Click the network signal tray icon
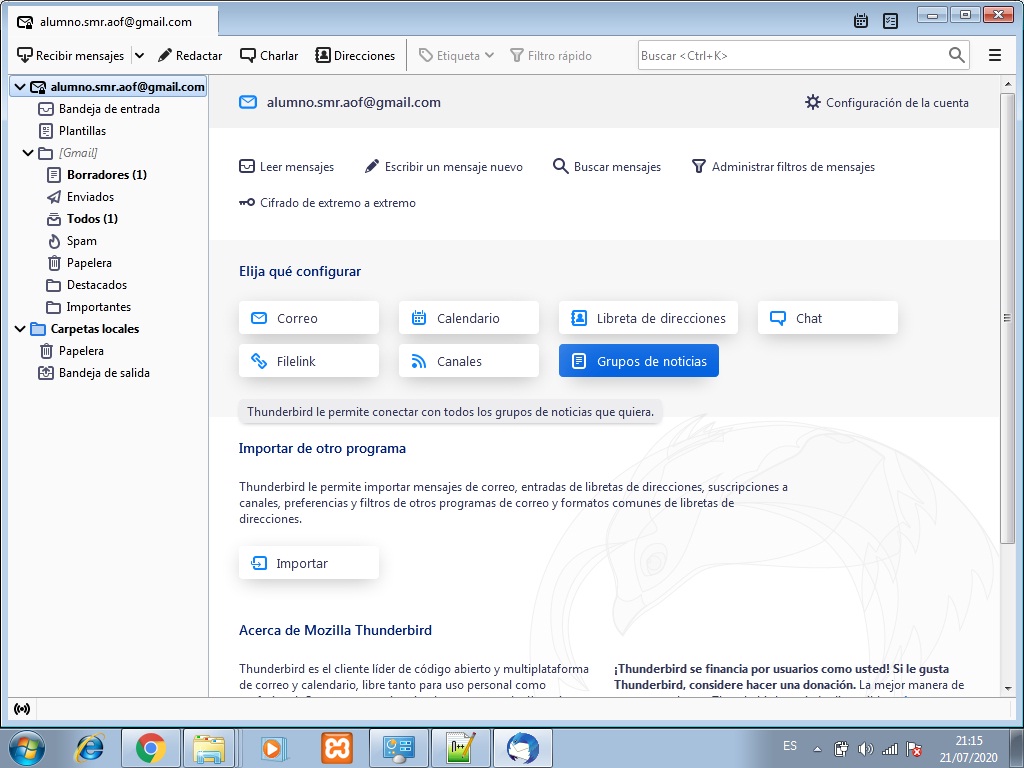Screen dimensions: 1024x768 [x=889, y=749]
